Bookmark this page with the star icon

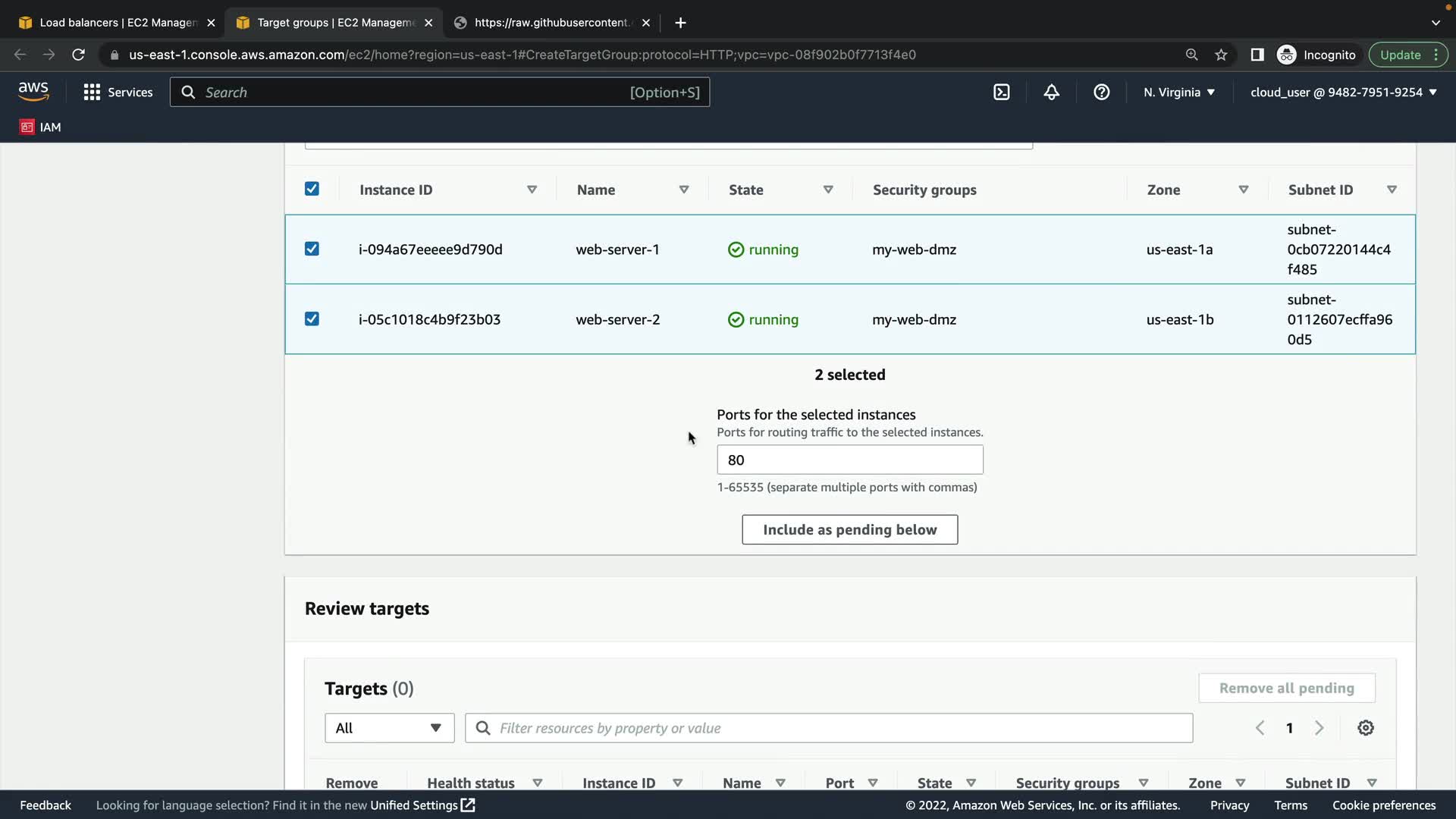tap(1221, 55)
